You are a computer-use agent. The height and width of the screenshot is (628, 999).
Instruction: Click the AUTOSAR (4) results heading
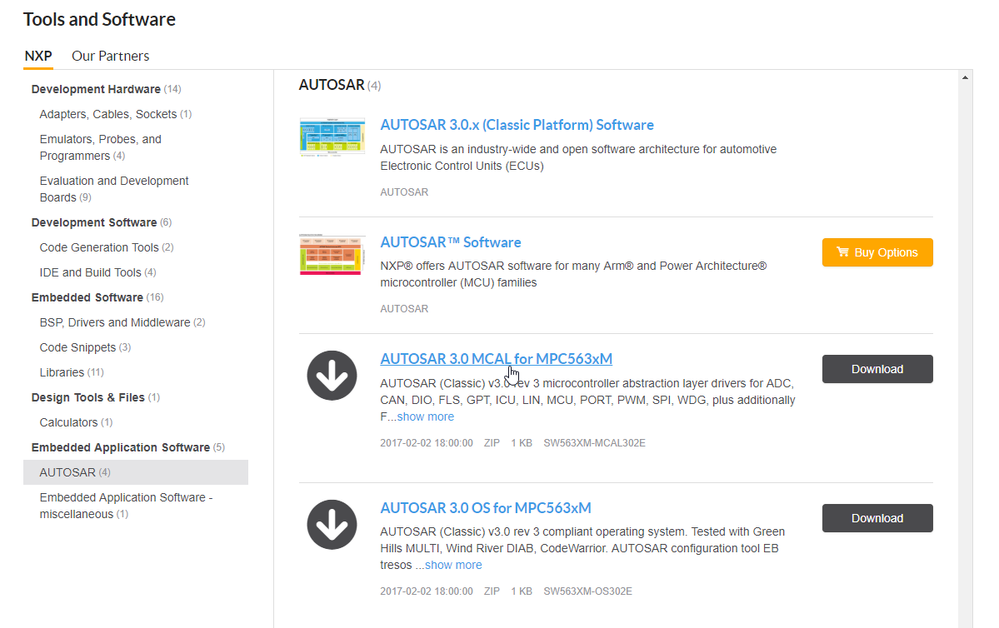pos(340,85)
